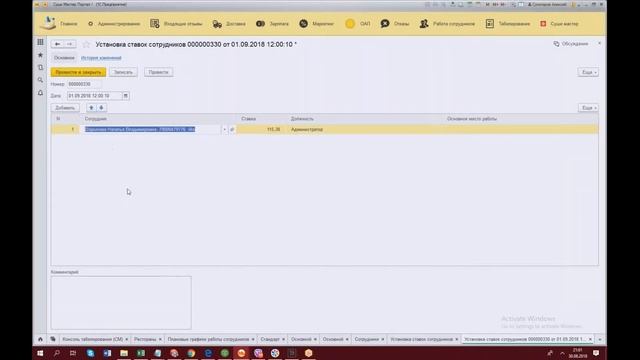Switch to the Стандарт tab
The height and width of the screenshot is (360, 640).
pyautogui.click(x=270, y=339)
